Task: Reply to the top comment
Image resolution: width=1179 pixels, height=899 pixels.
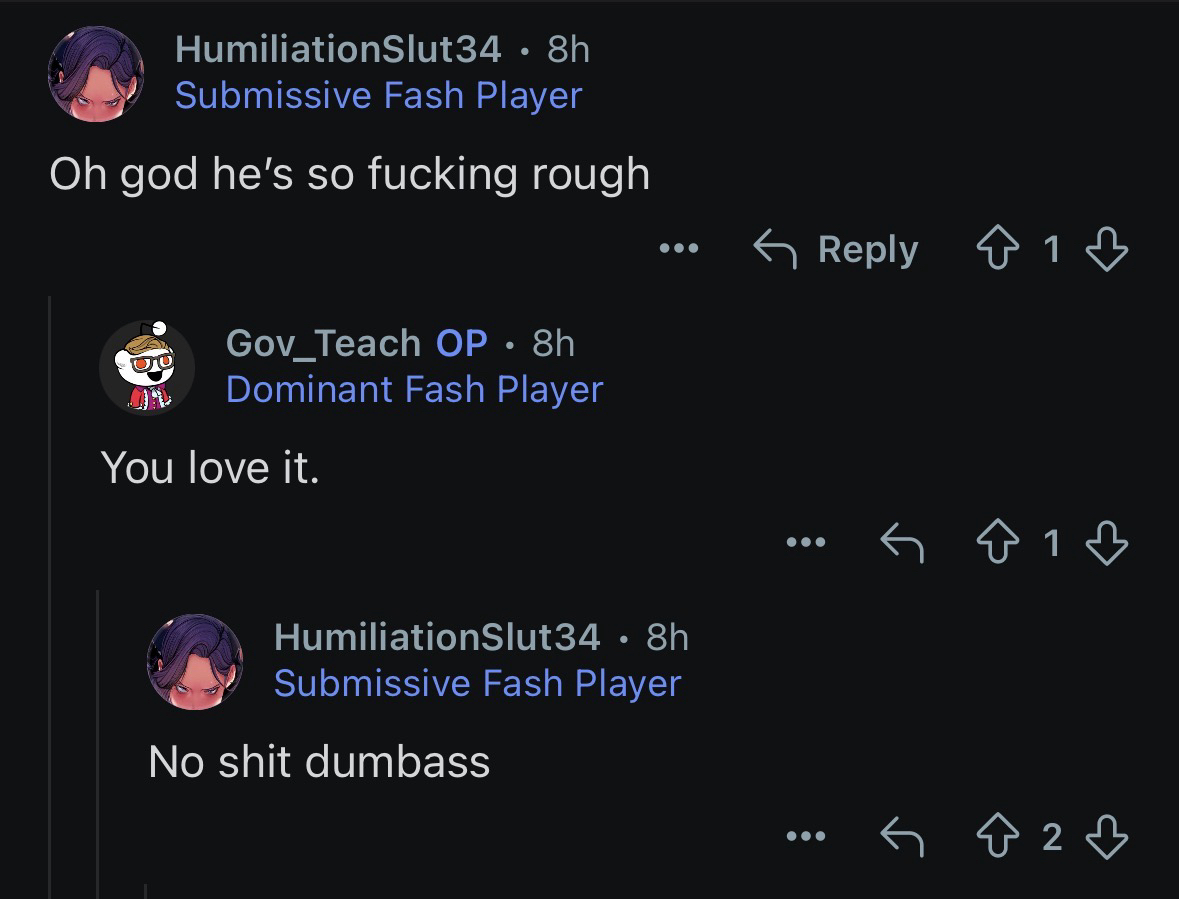Action: tap(836, 249)
